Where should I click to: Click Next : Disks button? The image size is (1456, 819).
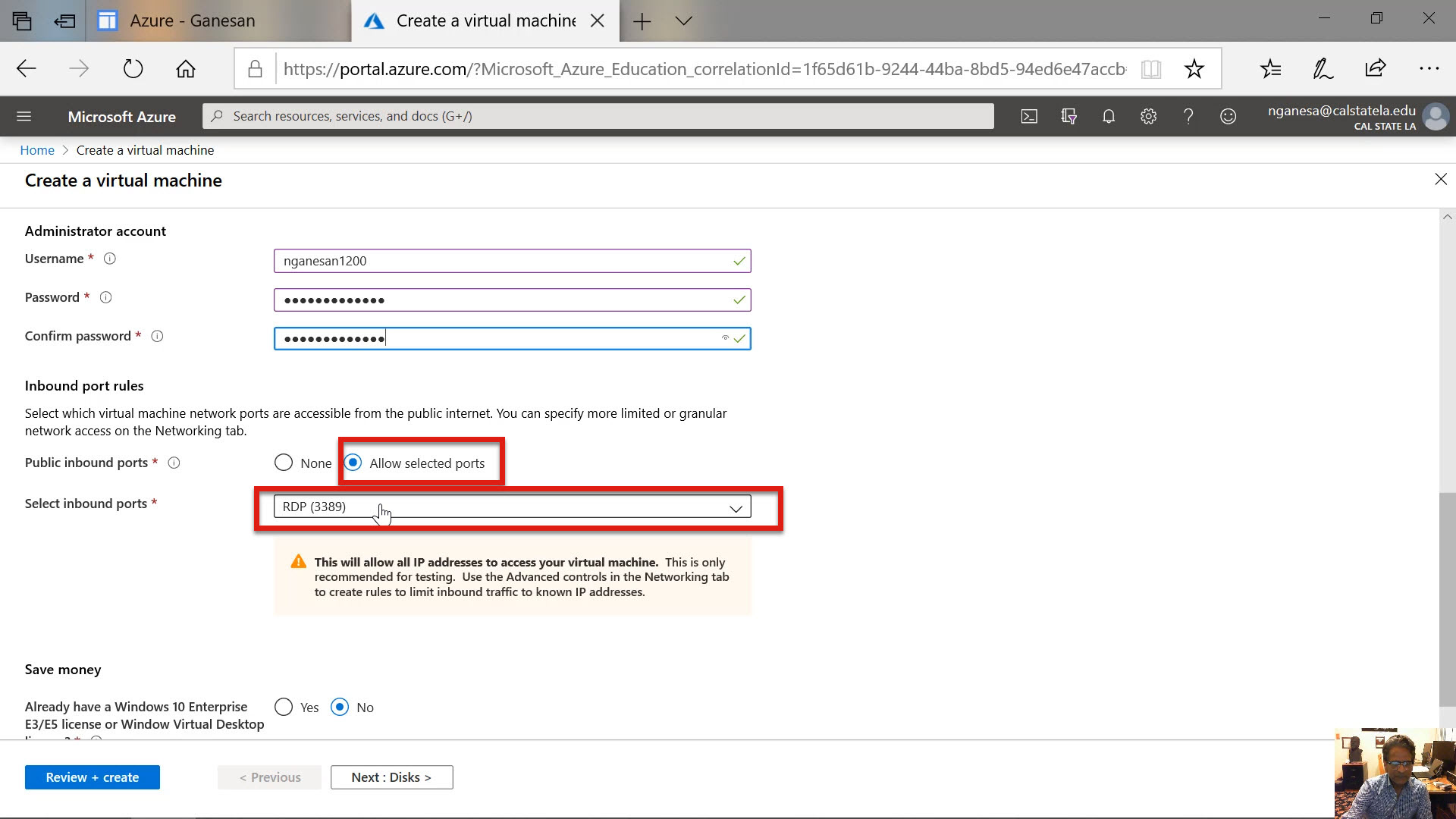pyautogui.click(x=391, y=777)
